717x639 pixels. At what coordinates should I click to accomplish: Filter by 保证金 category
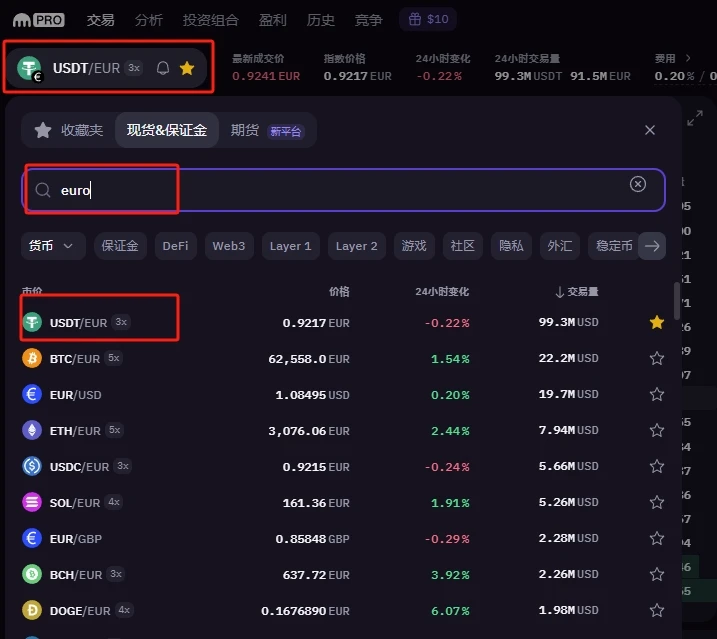[x=120, y=246]
